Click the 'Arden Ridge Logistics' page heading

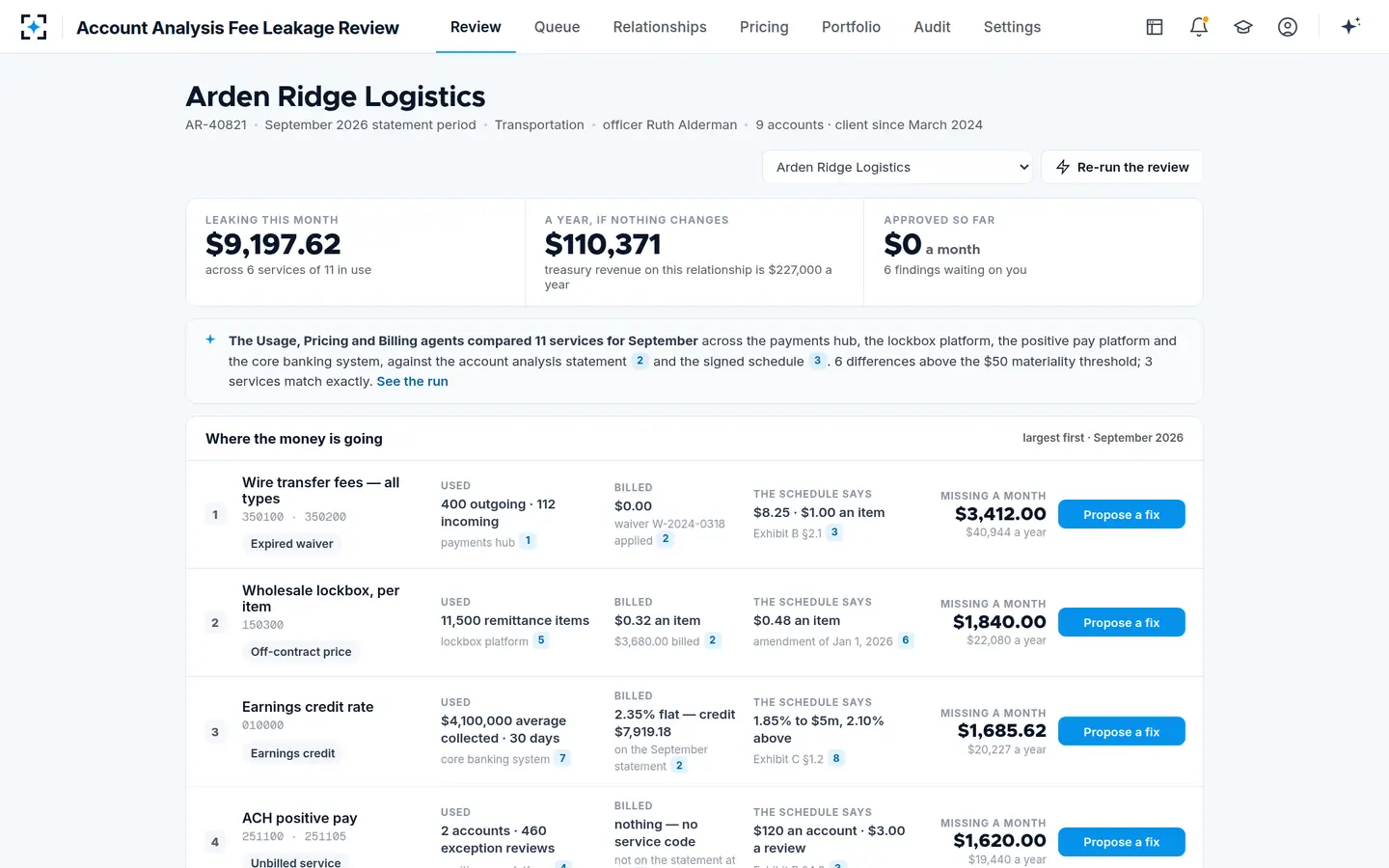(x=336, y=96)
